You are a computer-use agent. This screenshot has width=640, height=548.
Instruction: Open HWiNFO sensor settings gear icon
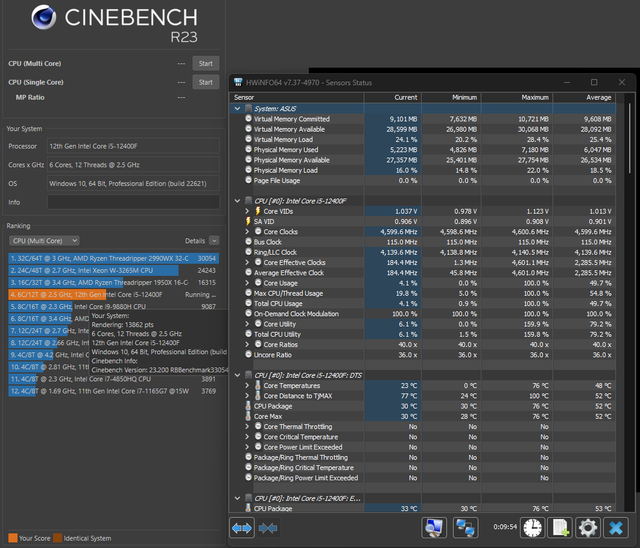(588, 528)
